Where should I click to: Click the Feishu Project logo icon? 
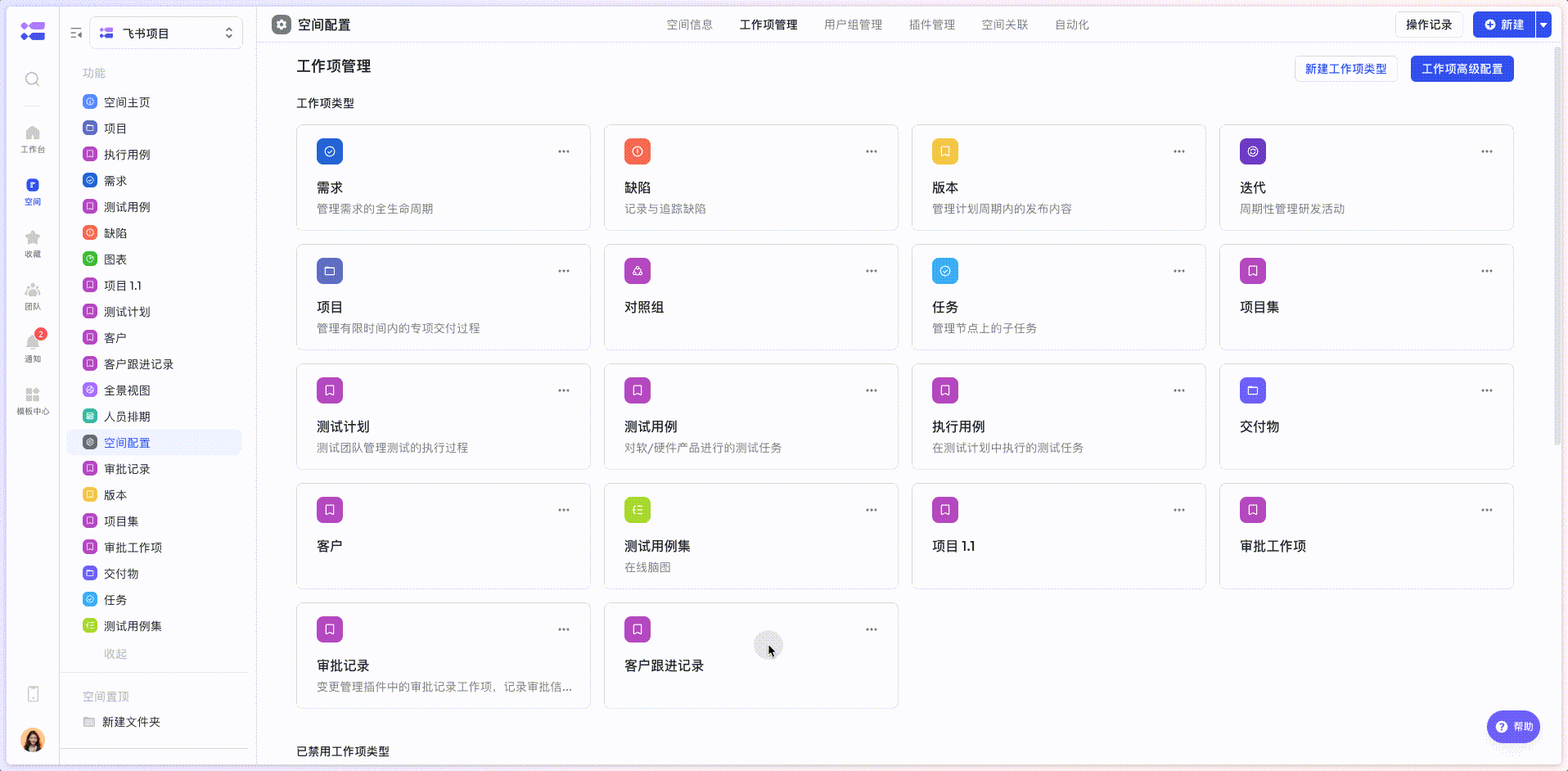coord(33,31)
